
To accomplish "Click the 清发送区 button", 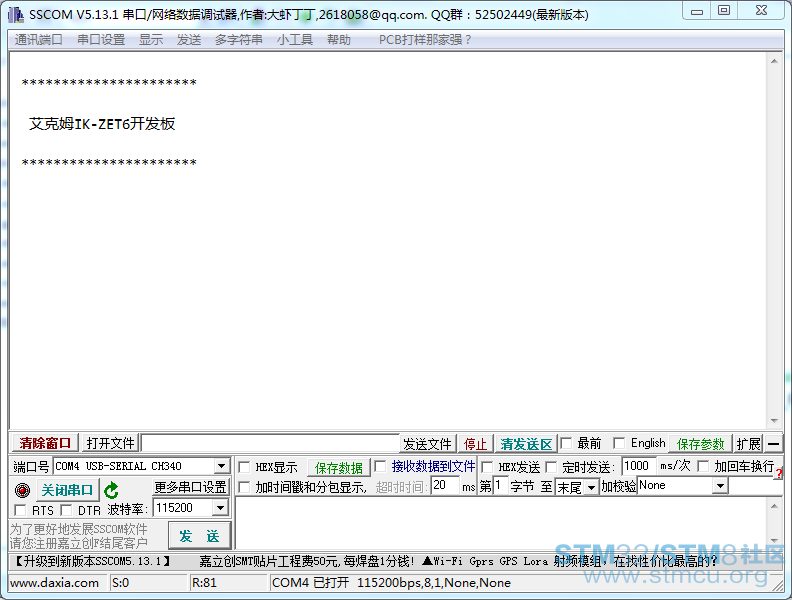I will (x=526, y=444).
